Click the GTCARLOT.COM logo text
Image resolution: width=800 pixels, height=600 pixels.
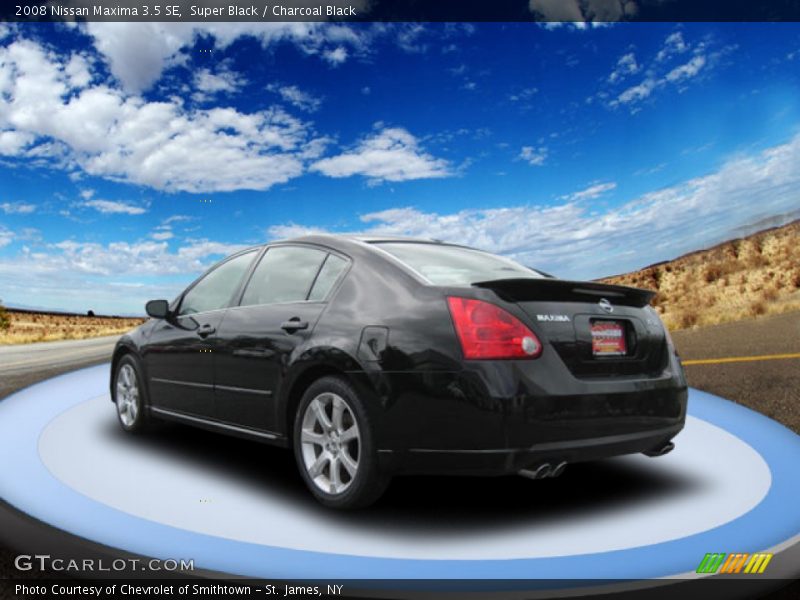104,564
